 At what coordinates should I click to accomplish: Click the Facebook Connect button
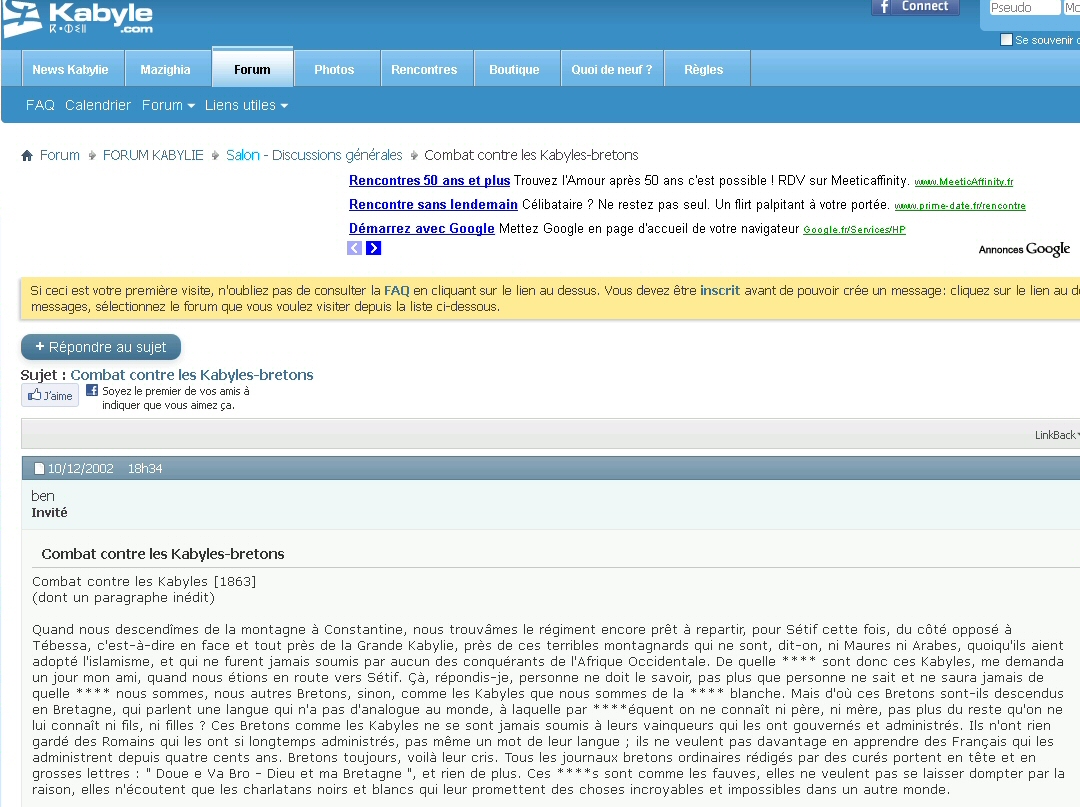click(915, 7)
